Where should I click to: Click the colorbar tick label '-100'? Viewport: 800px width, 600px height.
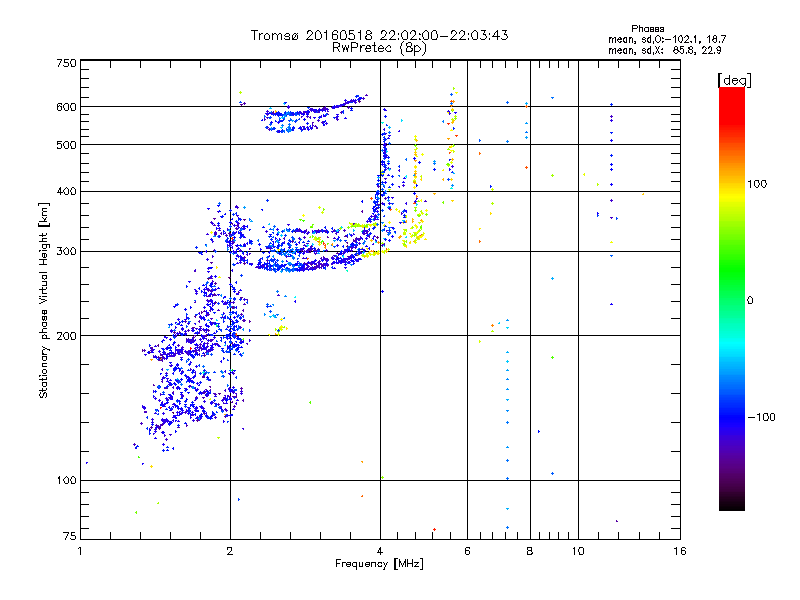(x=762, y=417)
